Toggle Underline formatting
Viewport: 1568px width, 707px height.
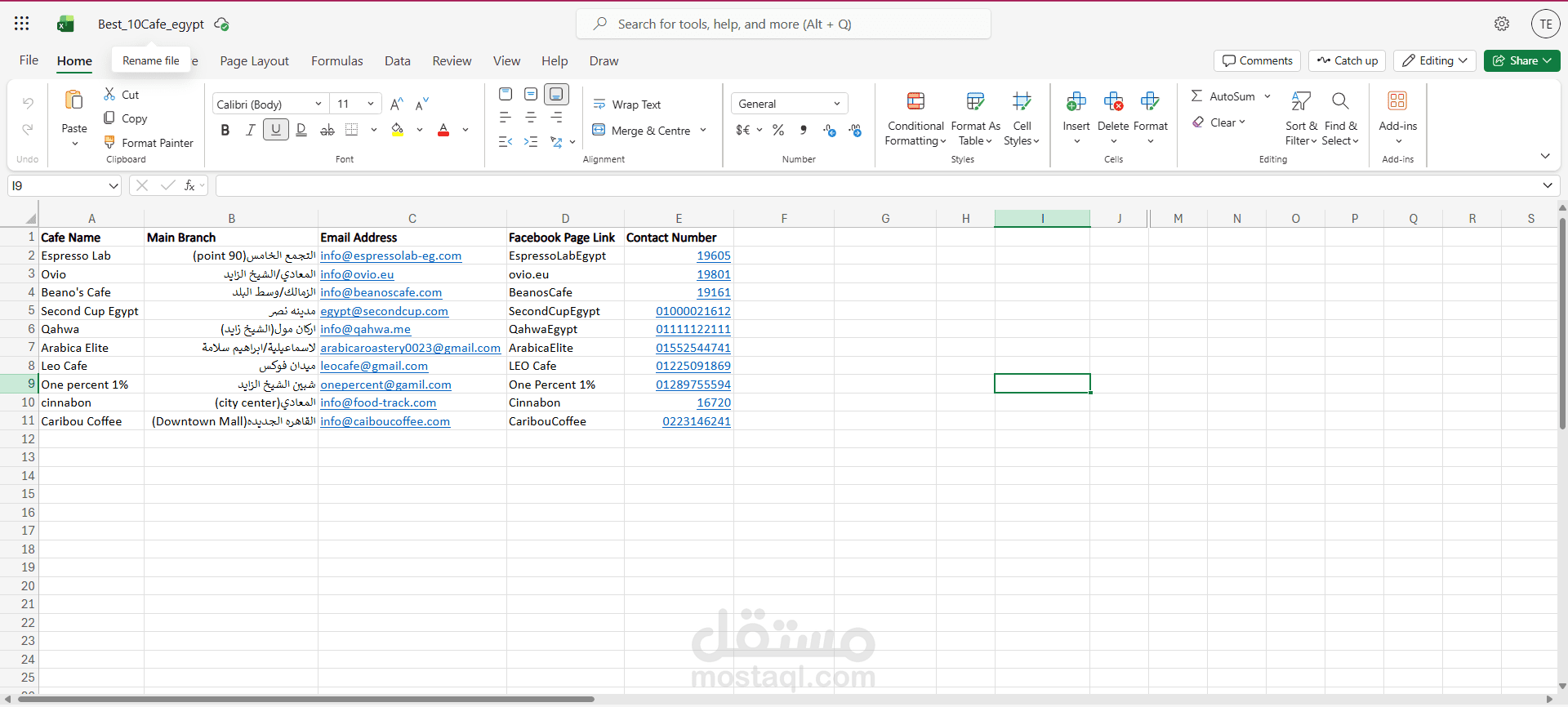pos(276,130)
